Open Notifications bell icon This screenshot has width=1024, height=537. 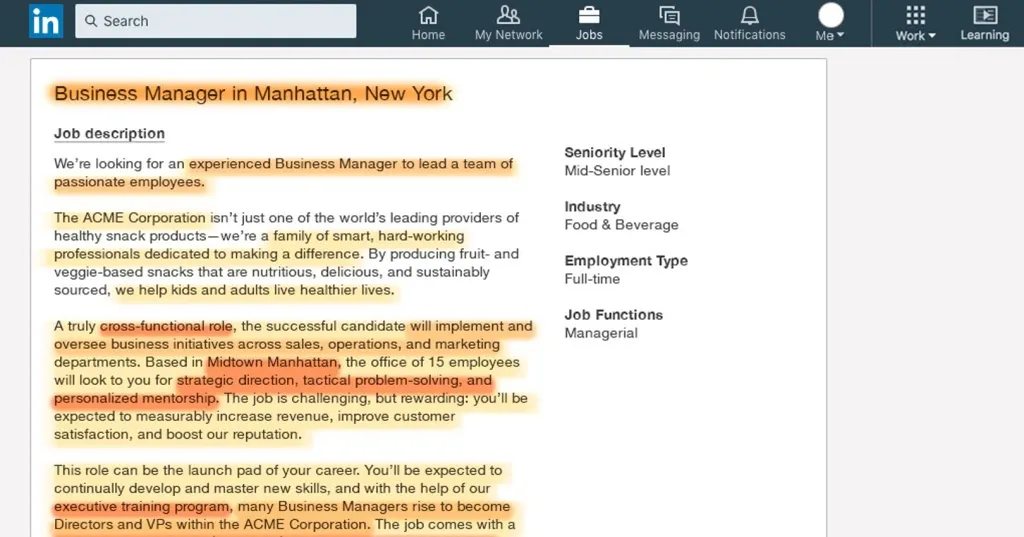click(x=750, y=14)
